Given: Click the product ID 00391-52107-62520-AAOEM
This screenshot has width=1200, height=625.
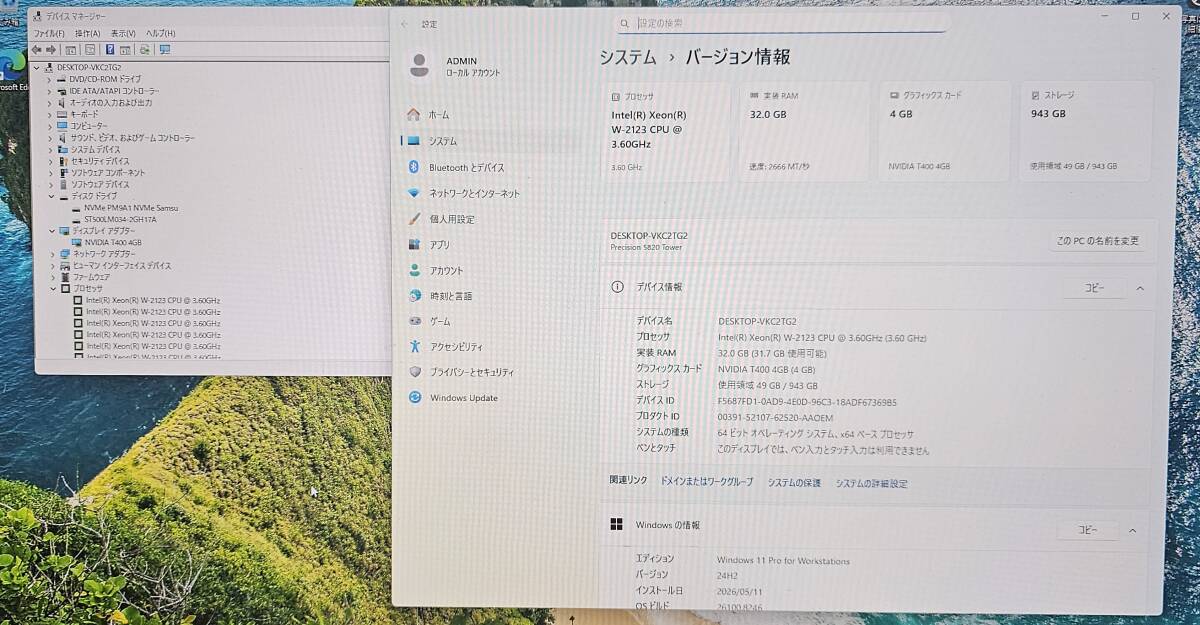Looking at the screenshot, I should [776, 417].
